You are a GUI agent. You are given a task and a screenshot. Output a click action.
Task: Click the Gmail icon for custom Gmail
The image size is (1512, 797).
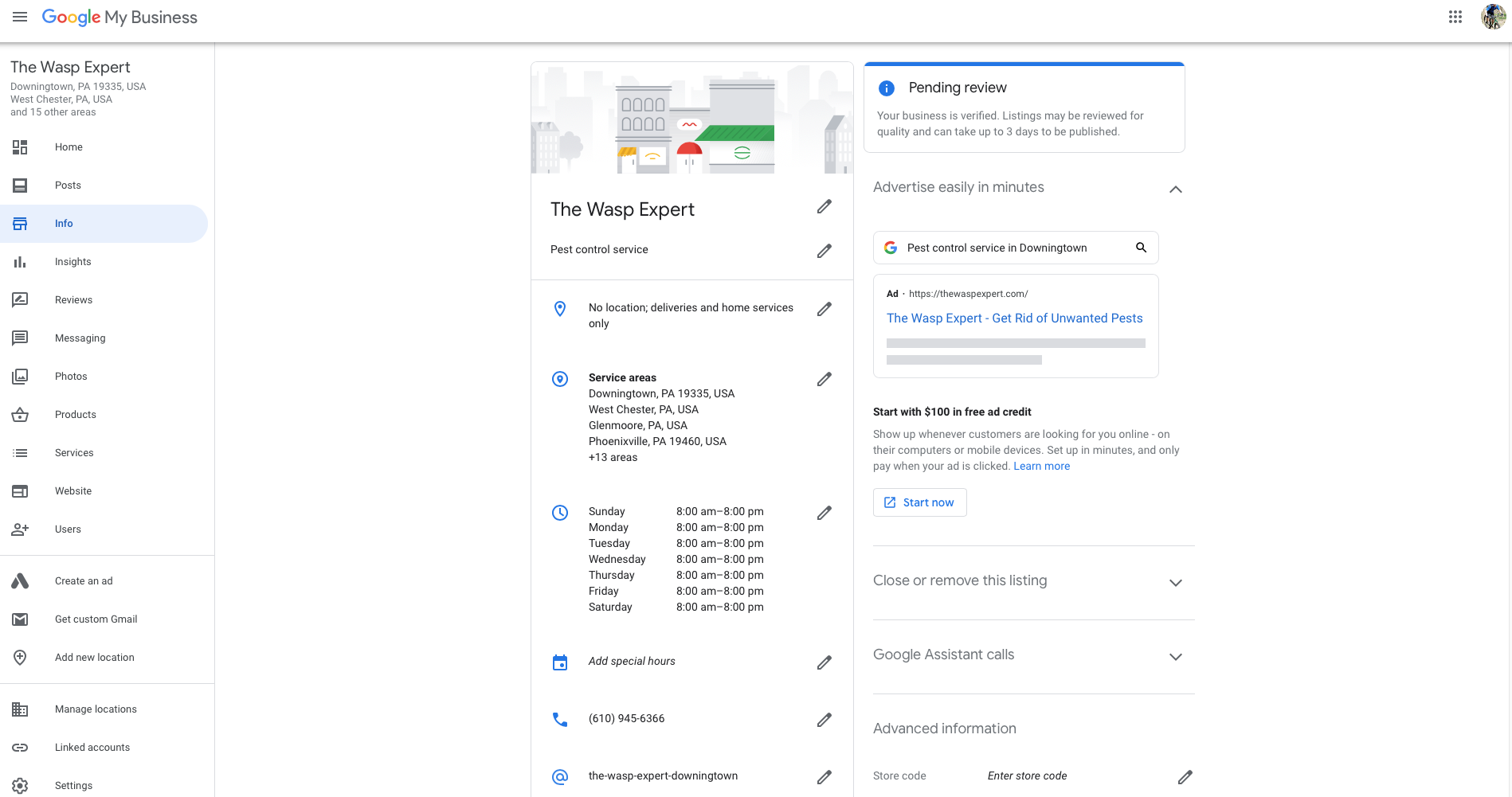click(x=20, y=619)
